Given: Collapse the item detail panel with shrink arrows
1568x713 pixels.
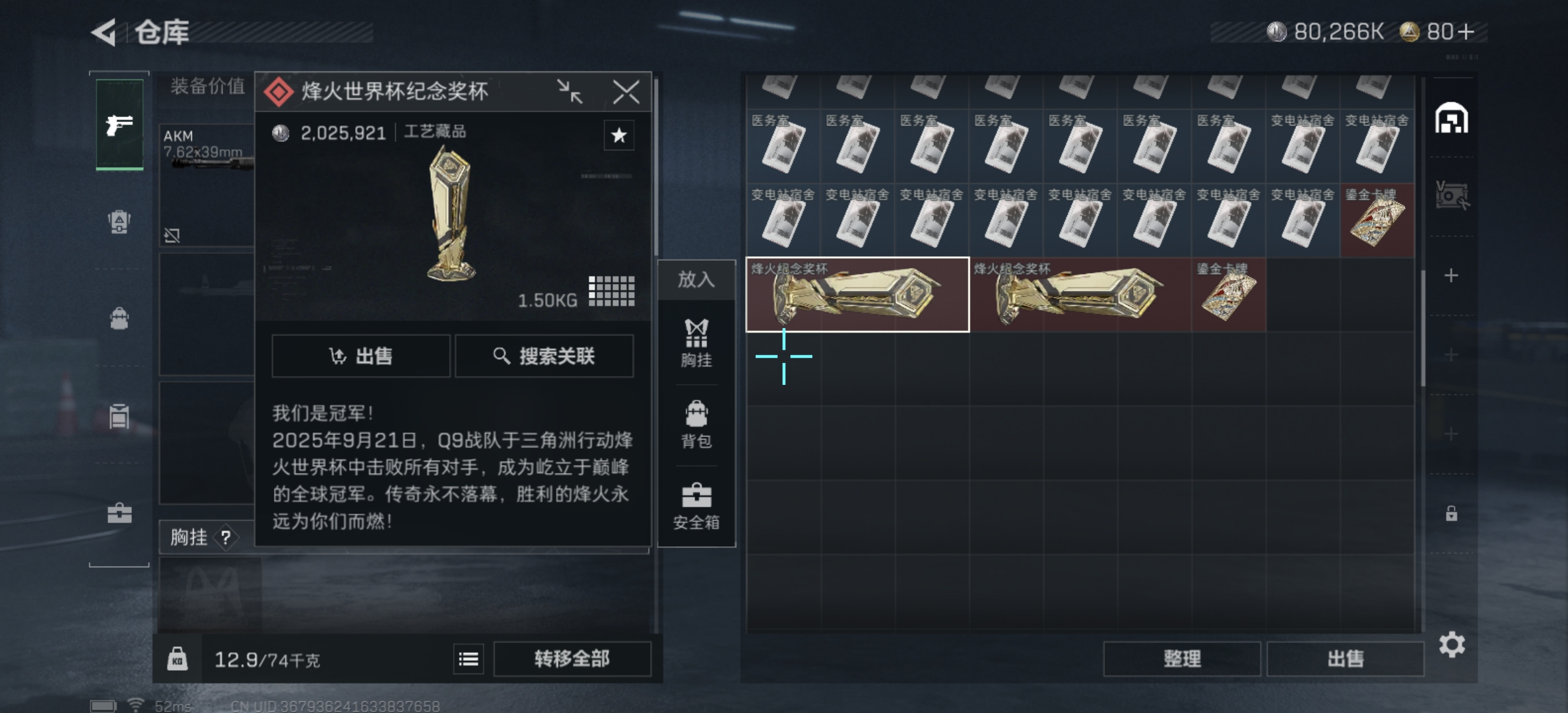Looking at the screenshot, I should (570, 92).
